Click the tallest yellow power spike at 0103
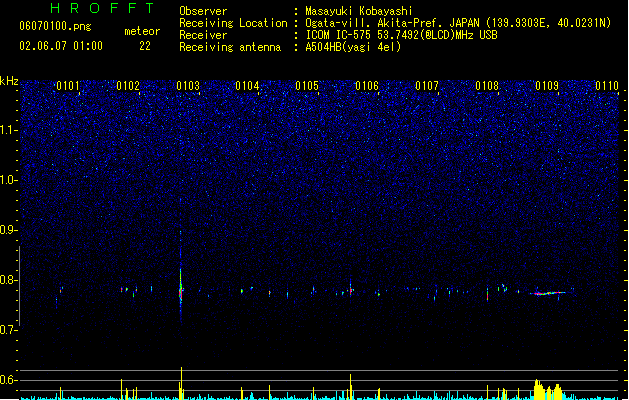The width and height of the screenshot is (629, 400). click(181, 383)
